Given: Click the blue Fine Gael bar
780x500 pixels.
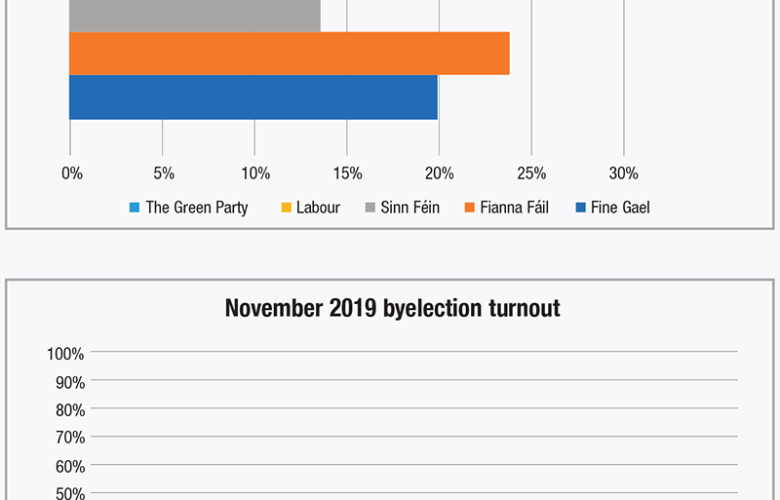Looking at the screenshot, I should click(x=253, y=97).
